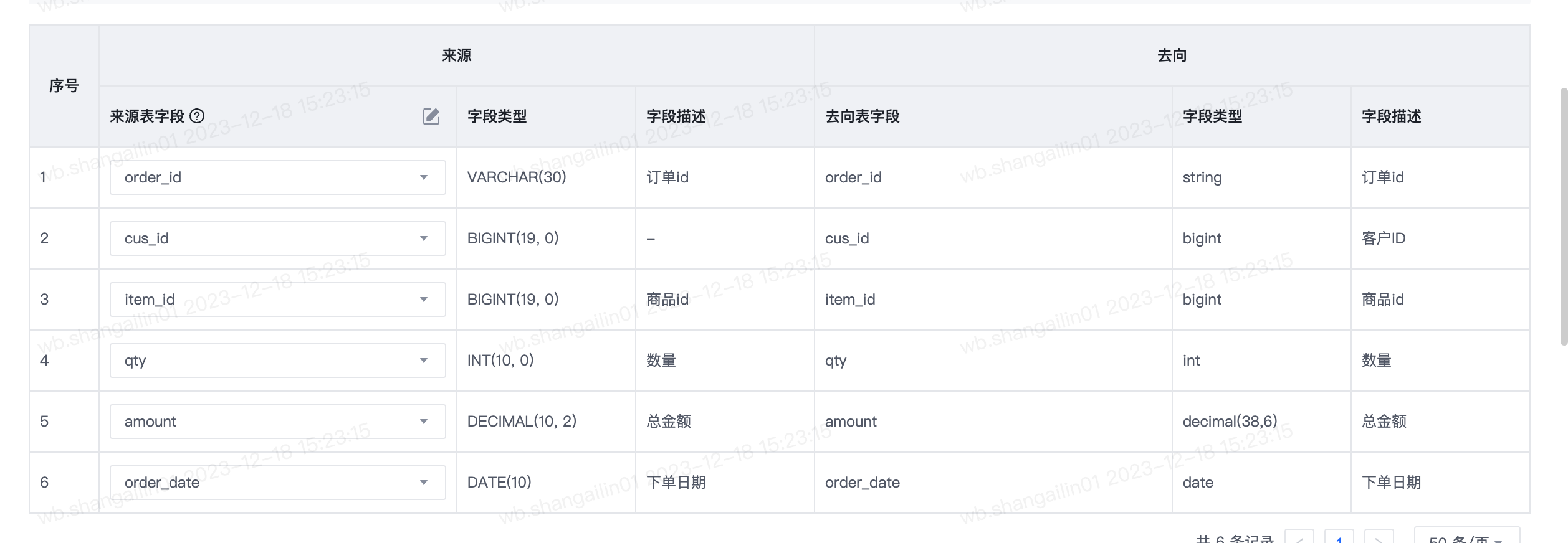The image size is (1568, 543).
Task: Go to the previous page arrow
Action: pyautogui.click(x=1299, y=537)
